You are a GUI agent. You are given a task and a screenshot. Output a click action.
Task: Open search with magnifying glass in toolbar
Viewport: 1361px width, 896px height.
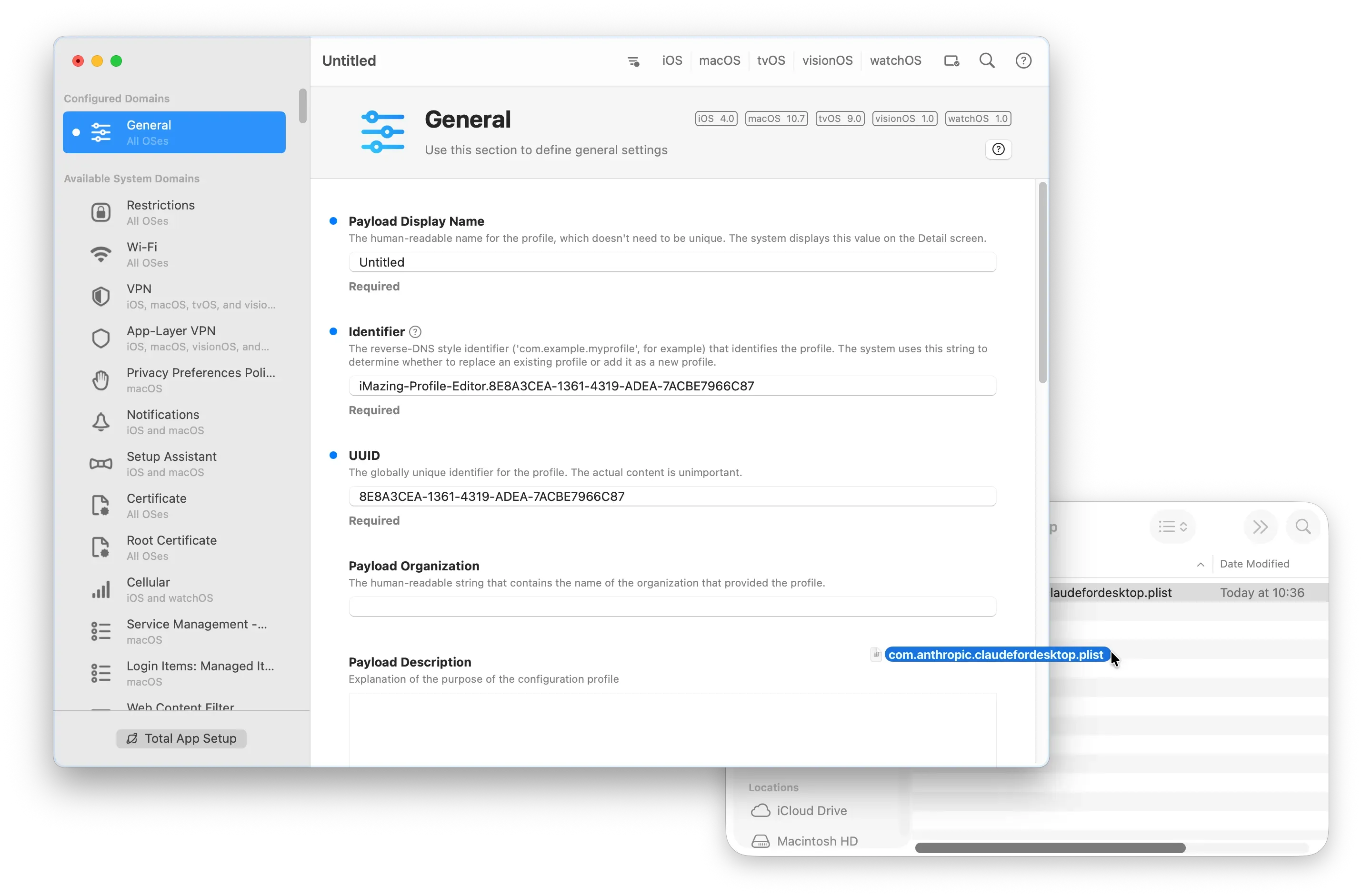click(x=987, y=60)
